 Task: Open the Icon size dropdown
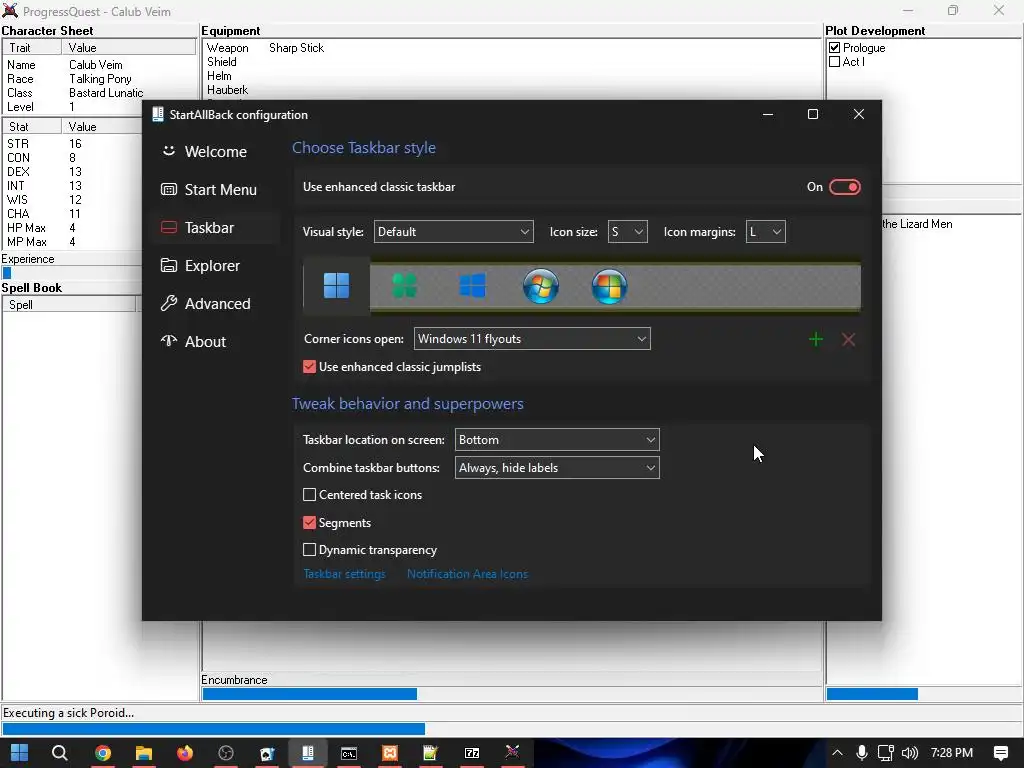point(627,232)
